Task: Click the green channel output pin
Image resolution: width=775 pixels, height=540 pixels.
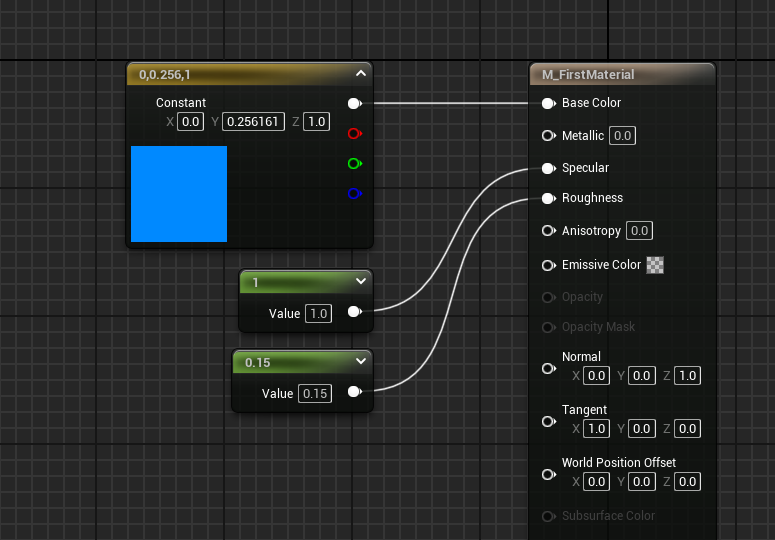Action: click(x=354, y=164)
